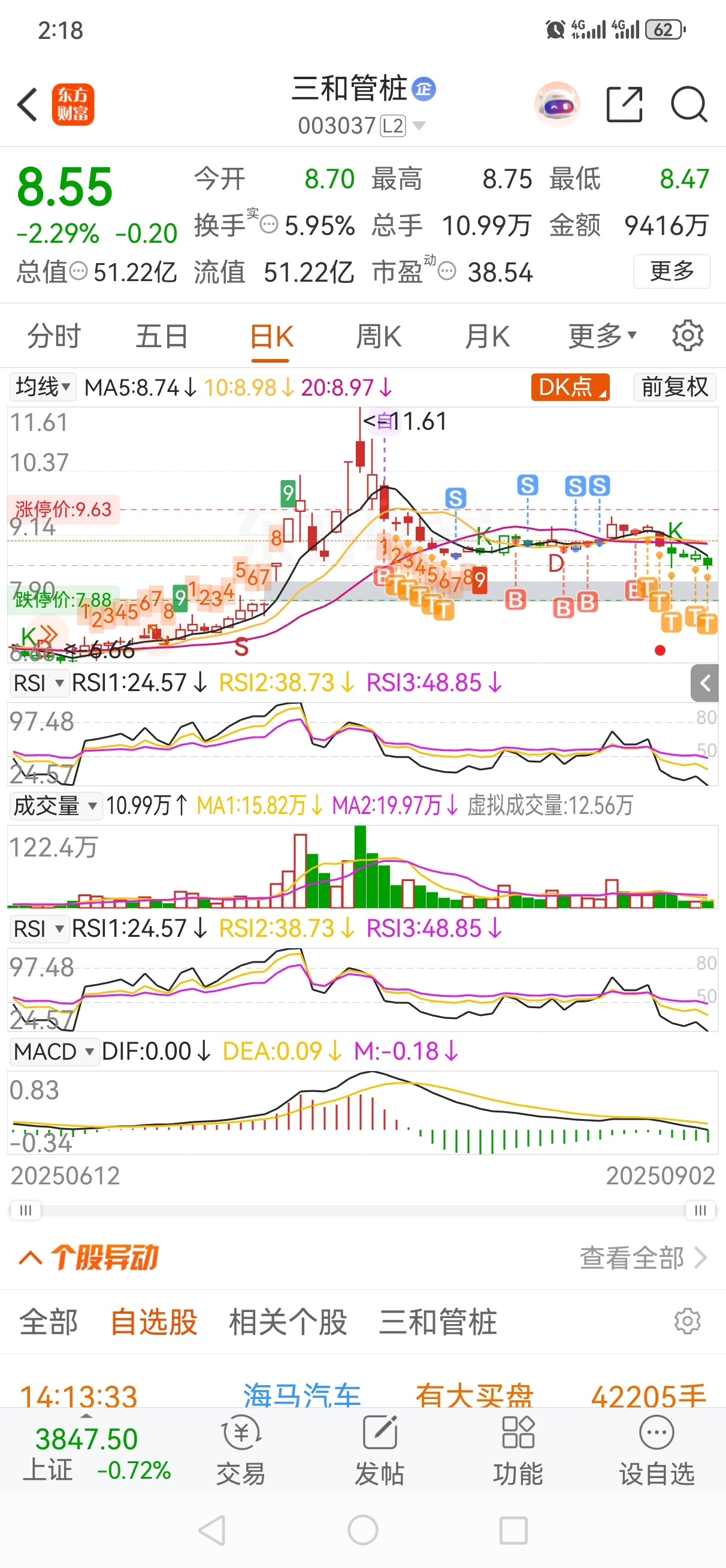Tap the gray collapse arrow on chart
726x1568 pixels.
(x=704, y=683)
